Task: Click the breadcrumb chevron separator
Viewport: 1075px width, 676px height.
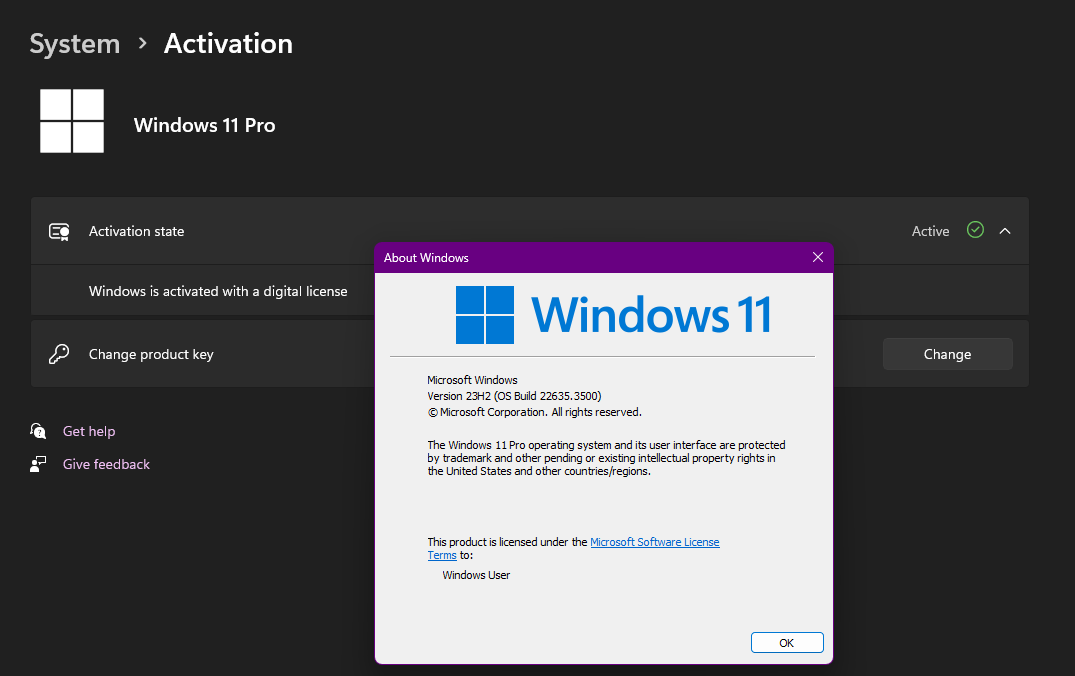Action: (x=143, y=43)
